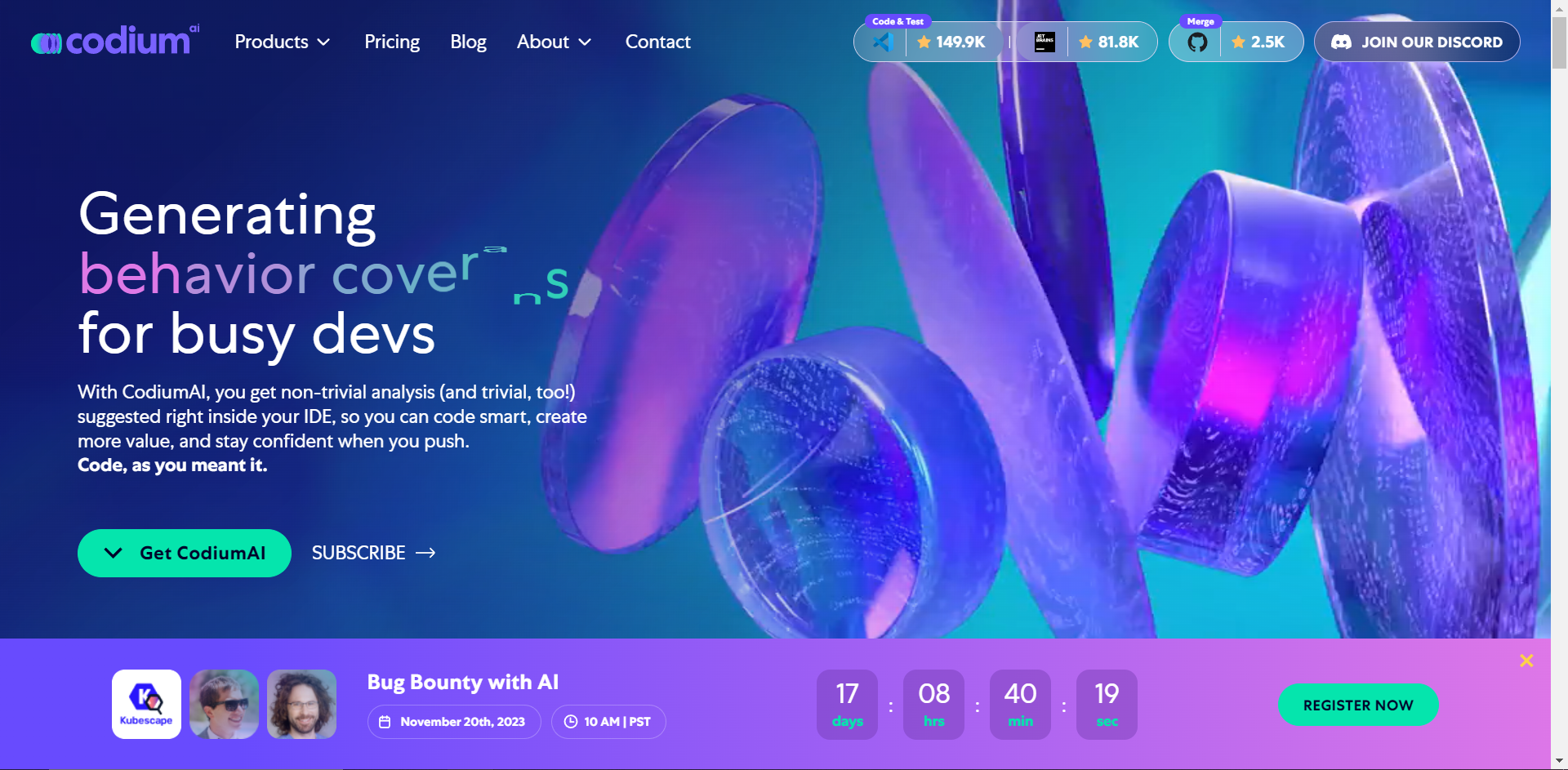
Task: Click the Bug Bounty with AI title
Action: (x=463, y=683)
